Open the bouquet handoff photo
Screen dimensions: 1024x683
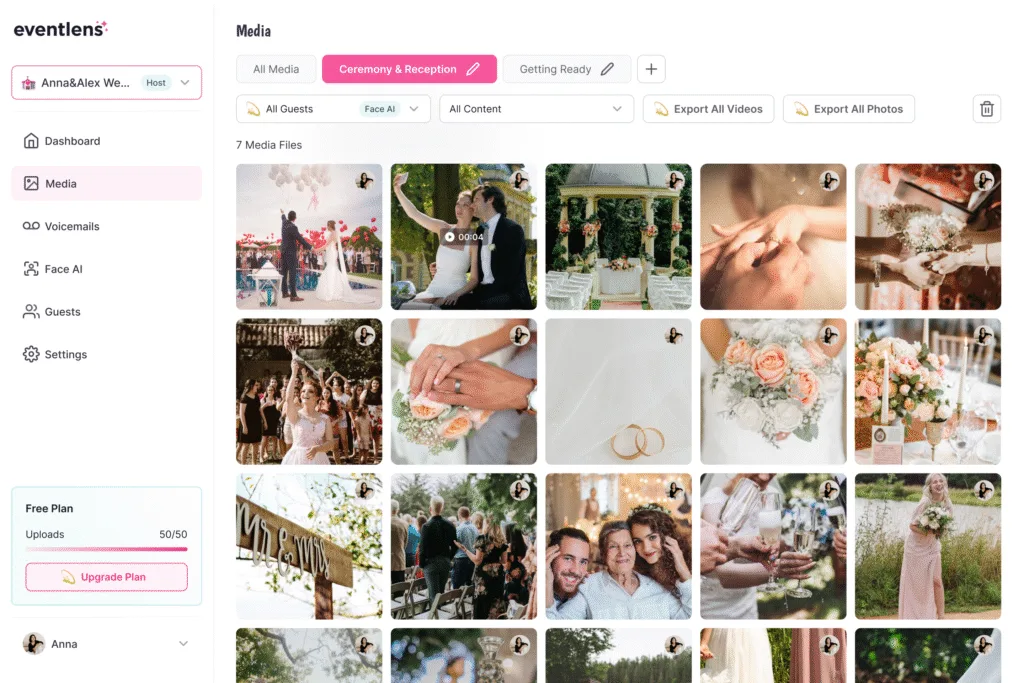coord(928,236)
